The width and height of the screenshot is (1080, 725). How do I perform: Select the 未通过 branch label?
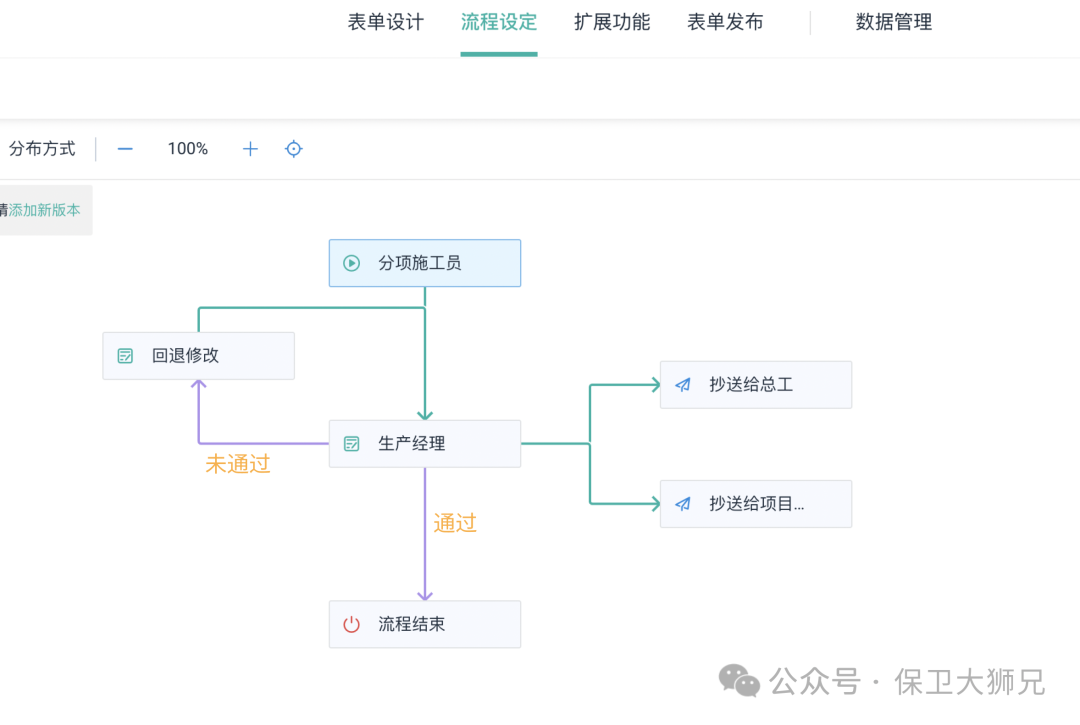click(x=237, y=463)
